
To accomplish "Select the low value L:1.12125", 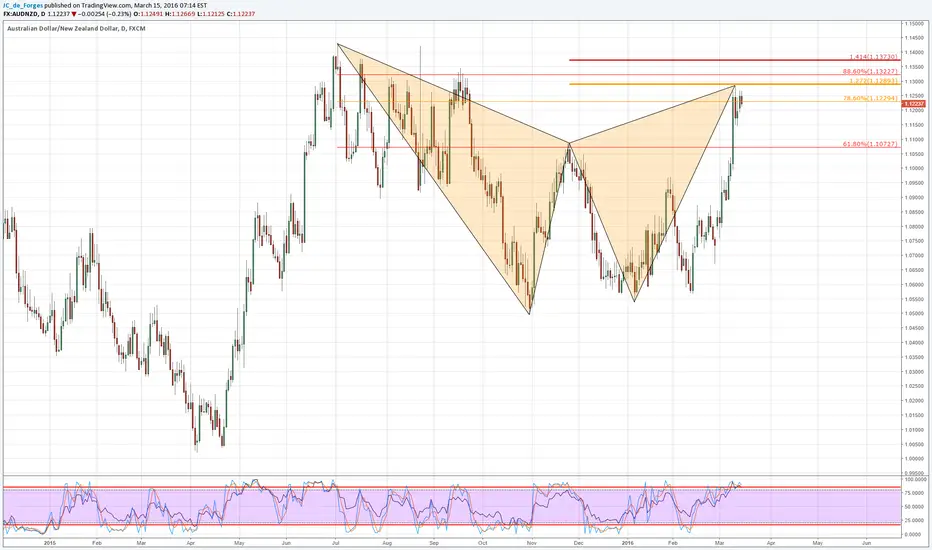I will tap(211, 13).
